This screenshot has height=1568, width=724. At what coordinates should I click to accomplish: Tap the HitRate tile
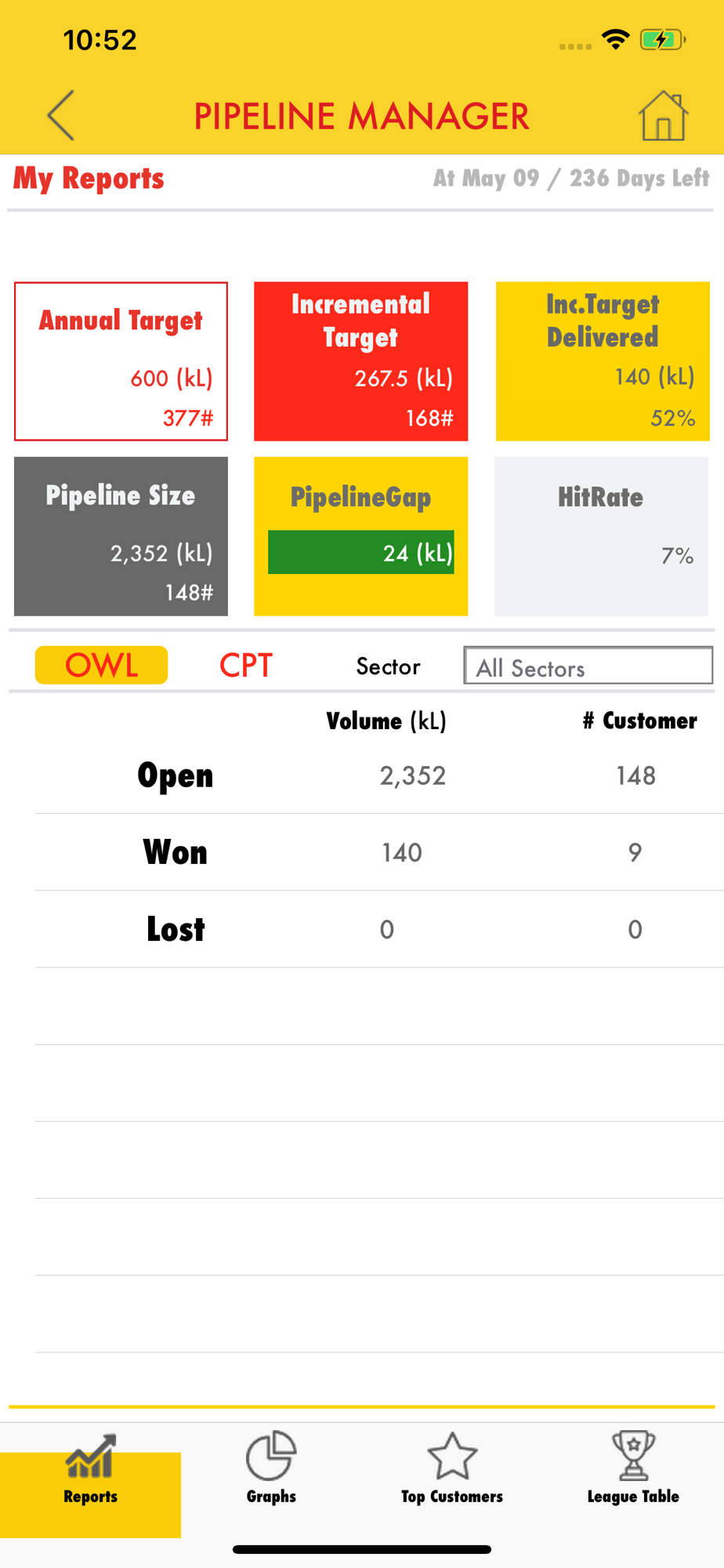pyautogui.click(x=601, y=536)
